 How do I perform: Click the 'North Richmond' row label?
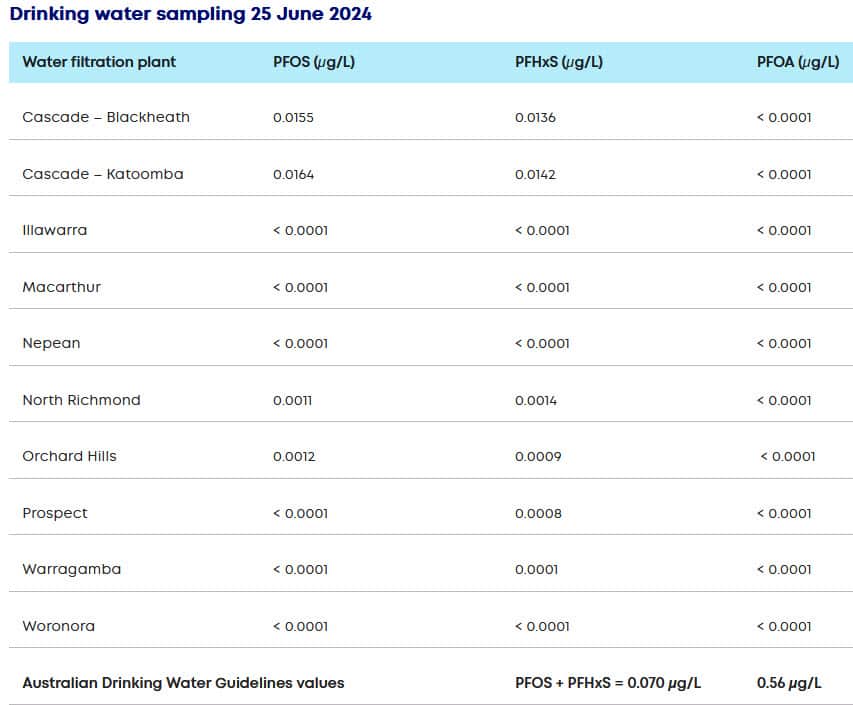click(81, 400)
